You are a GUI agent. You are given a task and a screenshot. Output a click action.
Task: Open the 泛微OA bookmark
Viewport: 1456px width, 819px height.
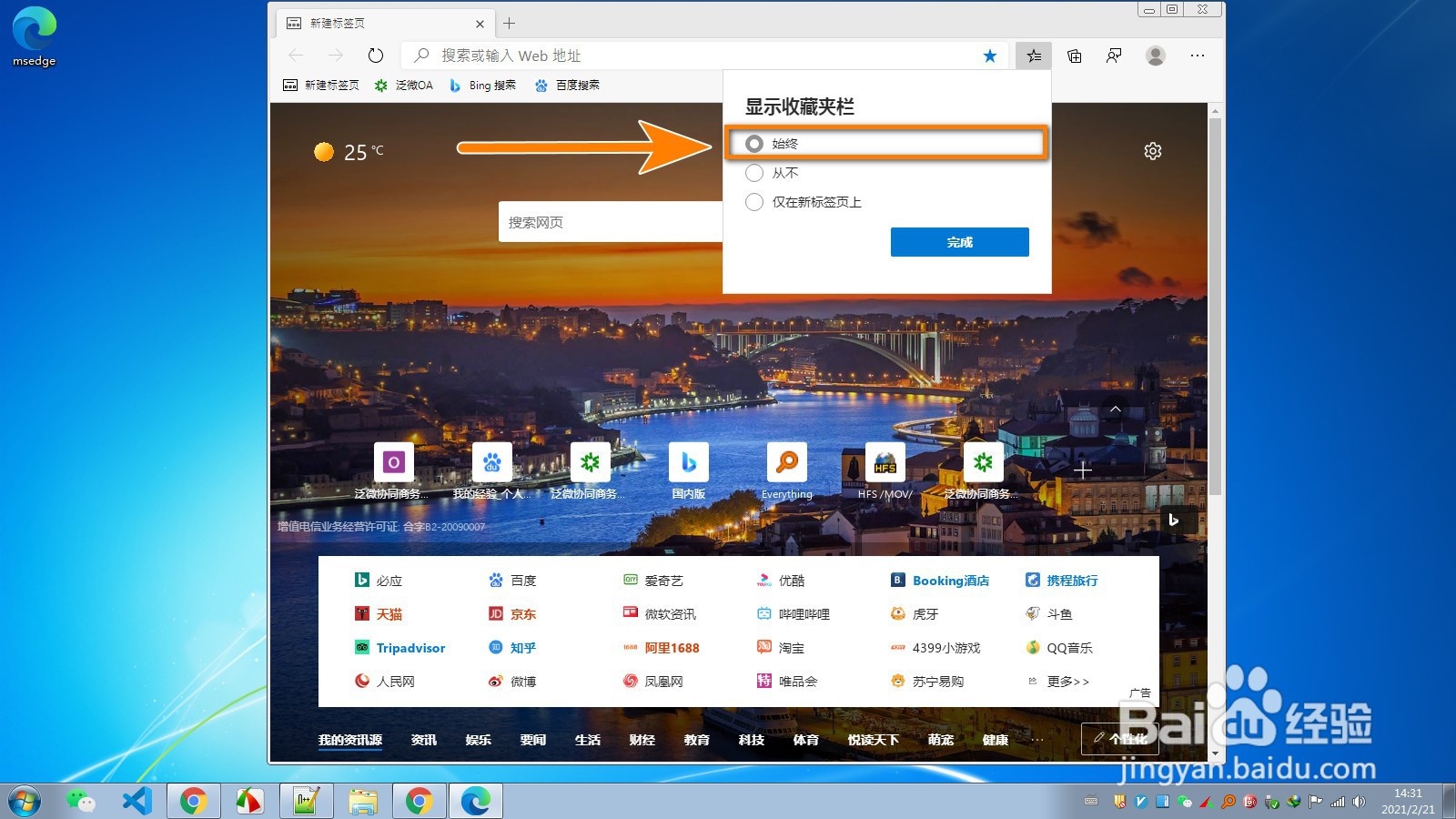[402, 85]
